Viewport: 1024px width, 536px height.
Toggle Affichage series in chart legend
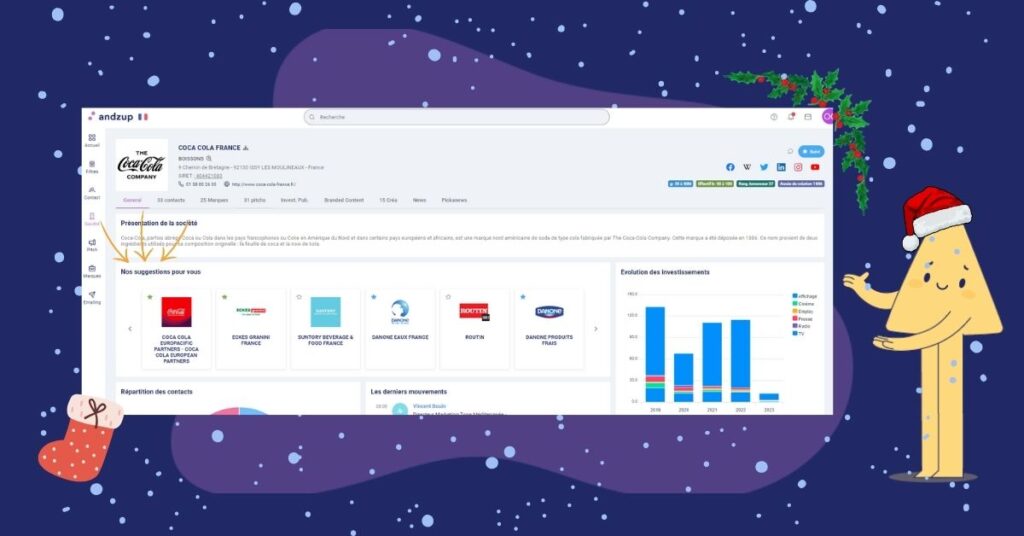[805, 296]
